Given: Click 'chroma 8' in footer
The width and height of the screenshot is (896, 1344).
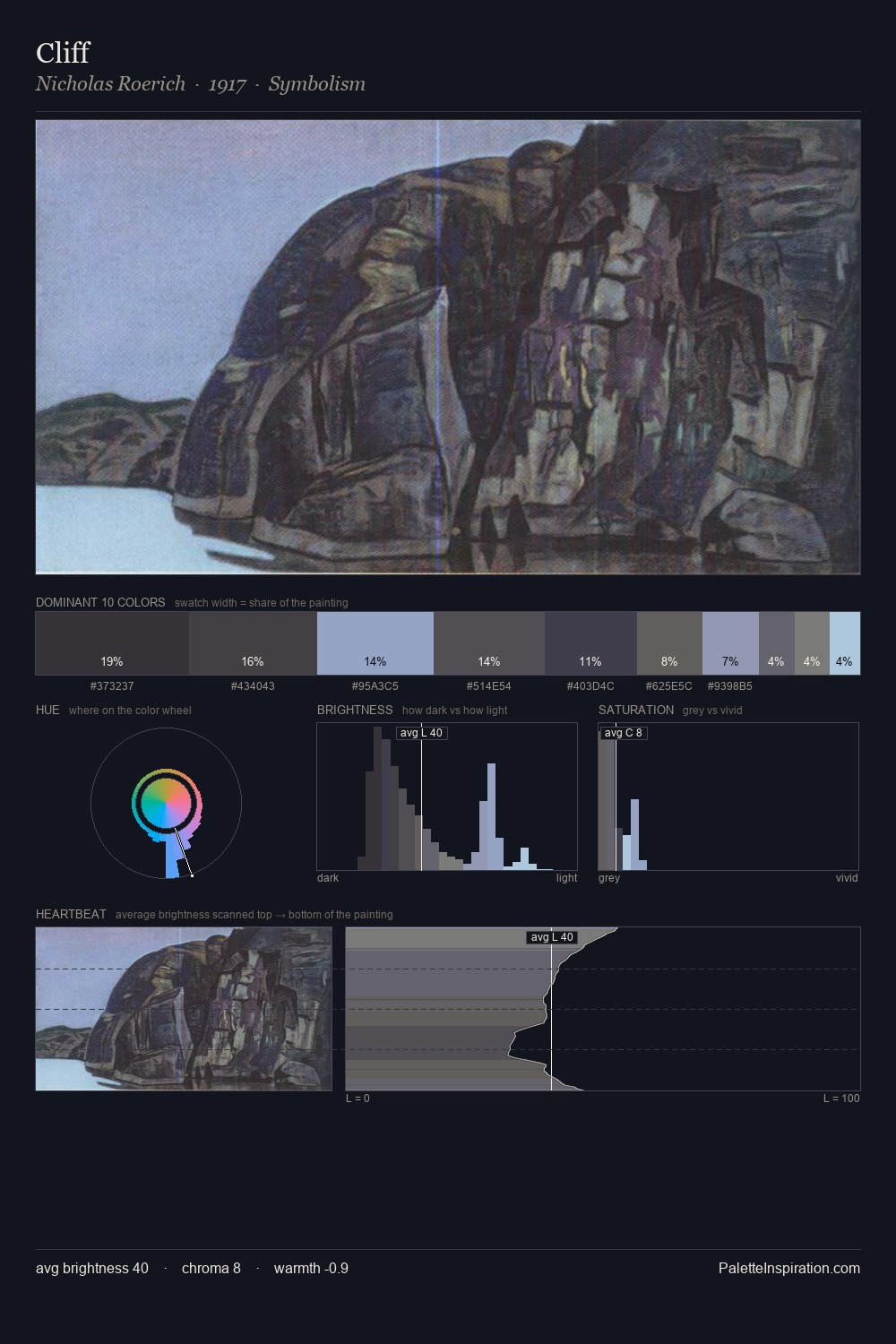Looking at the screenshot, I should click(211, 1268).
